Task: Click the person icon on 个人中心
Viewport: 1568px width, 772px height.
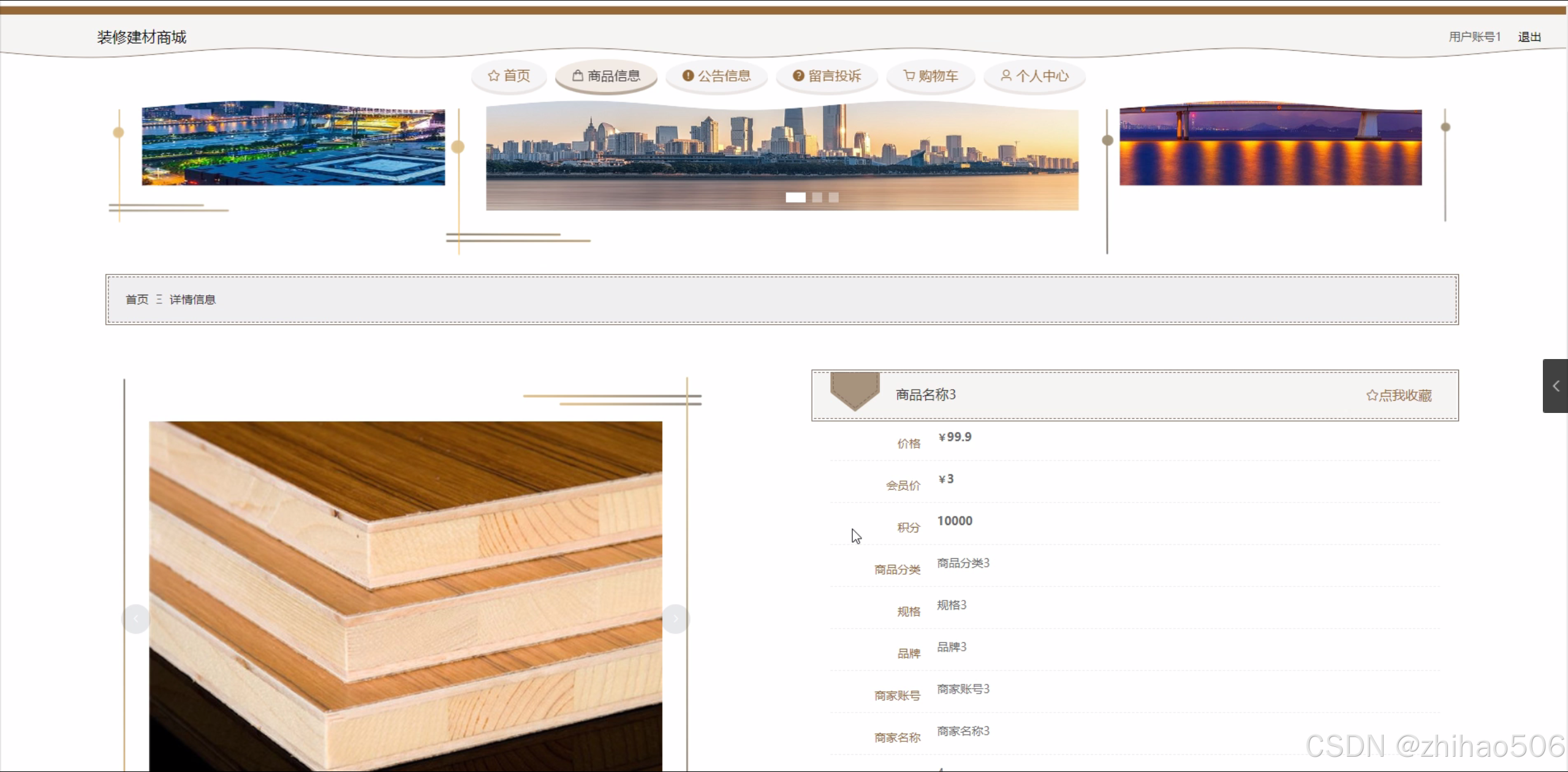Action: tap(1006, 76)
